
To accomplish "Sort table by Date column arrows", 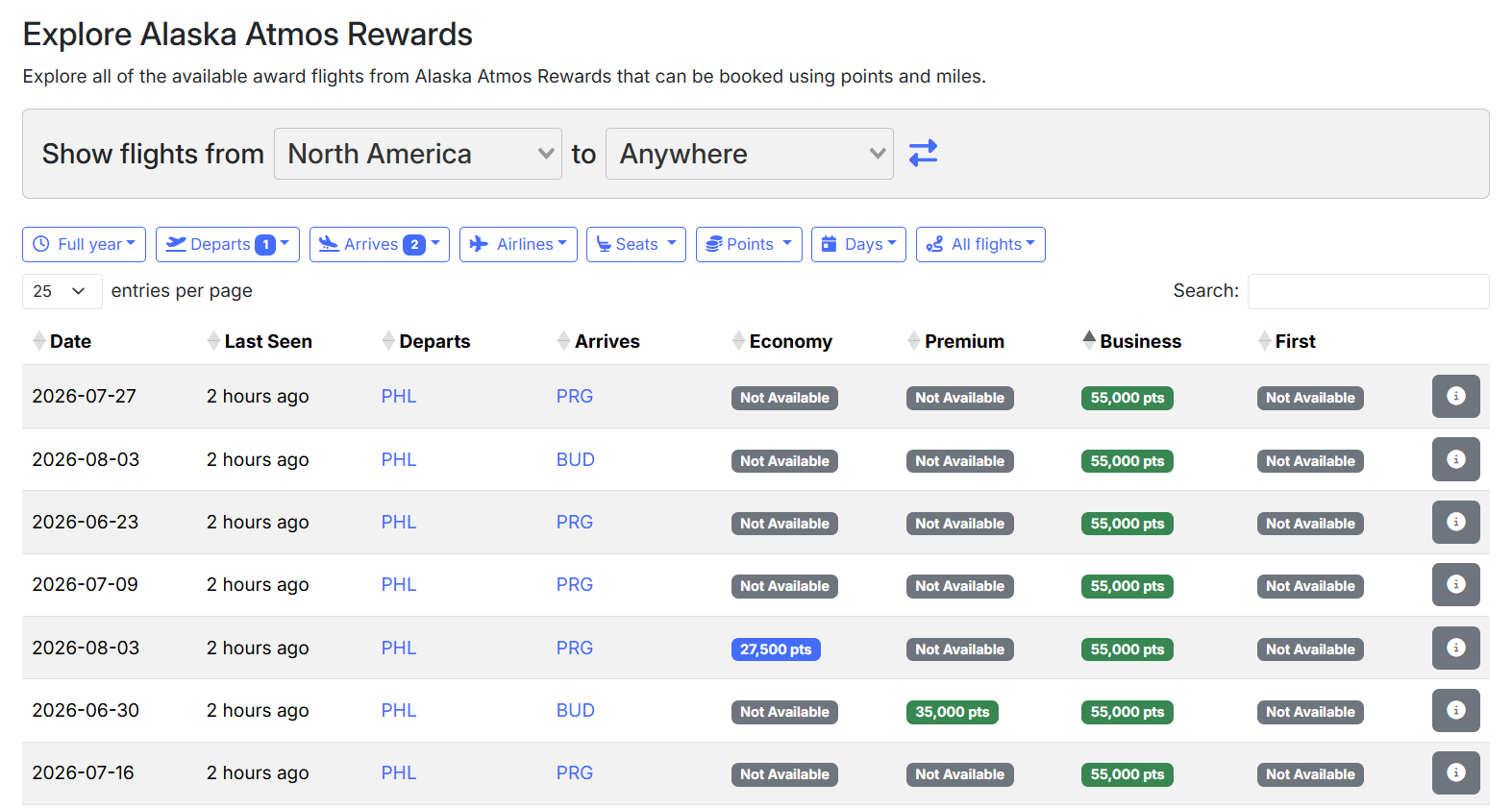I will click(x=39, y=341).
